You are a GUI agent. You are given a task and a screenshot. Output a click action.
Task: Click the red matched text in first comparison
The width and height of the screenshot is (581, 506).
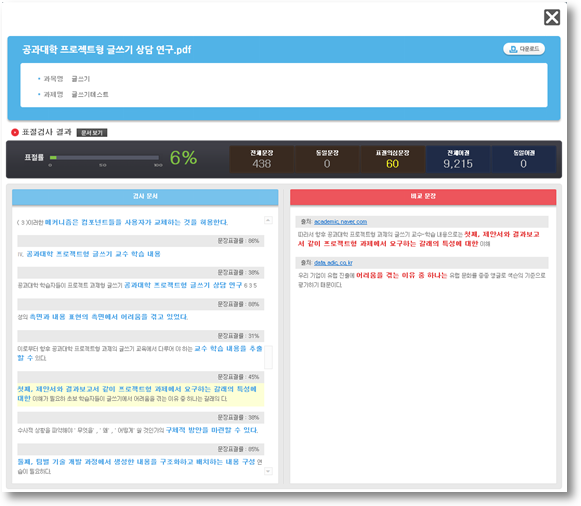tap(419, 239)
